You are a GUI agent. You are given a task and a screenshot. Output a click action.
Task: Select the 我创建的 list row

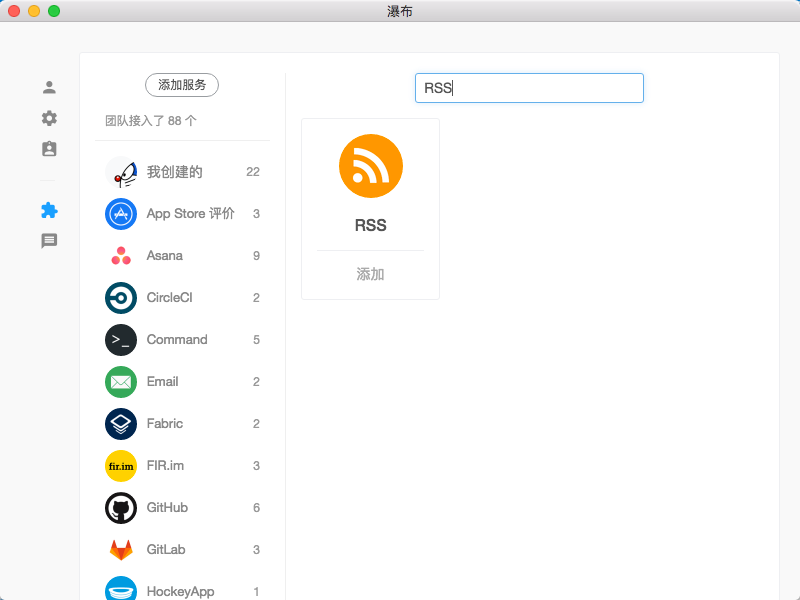coord(182,172)
